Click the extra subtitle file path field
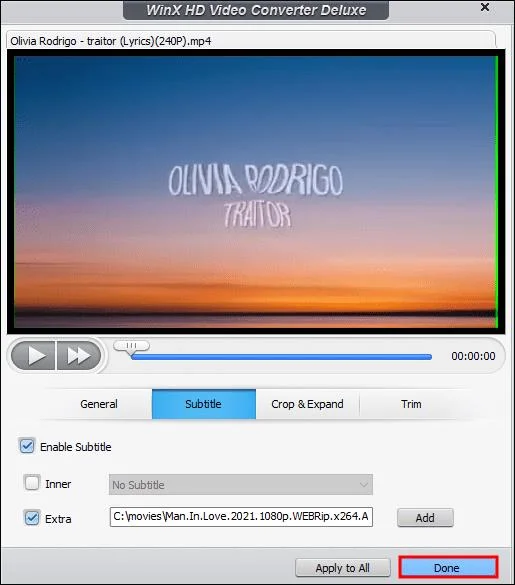The width and height of the screenshot is (515, 585). 241,517
